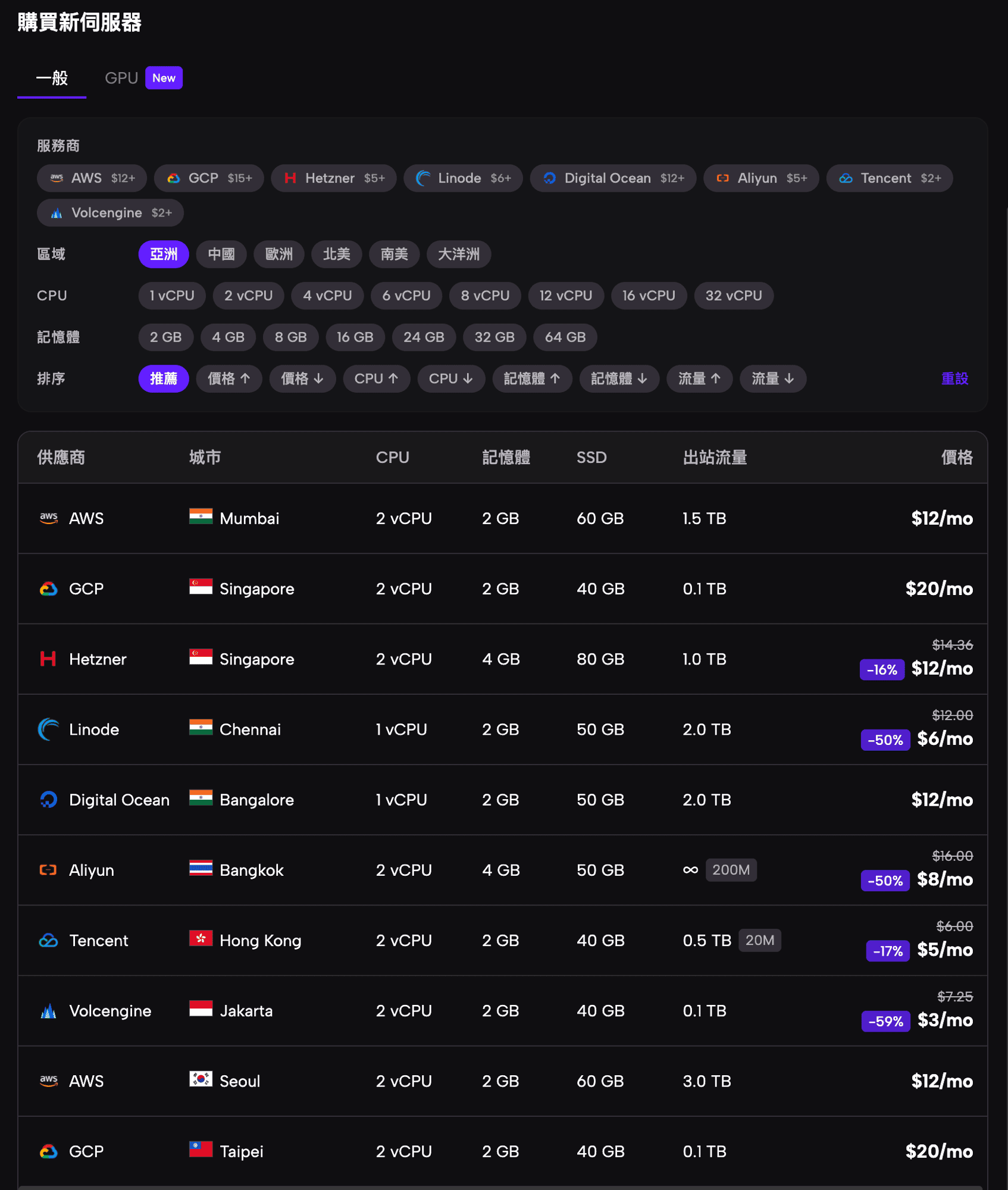Filter by Hetzner provider chip
Image resolution: width=1008 pixels, height=1190 pixels.
pyautogui.click(x=334, y=178)
